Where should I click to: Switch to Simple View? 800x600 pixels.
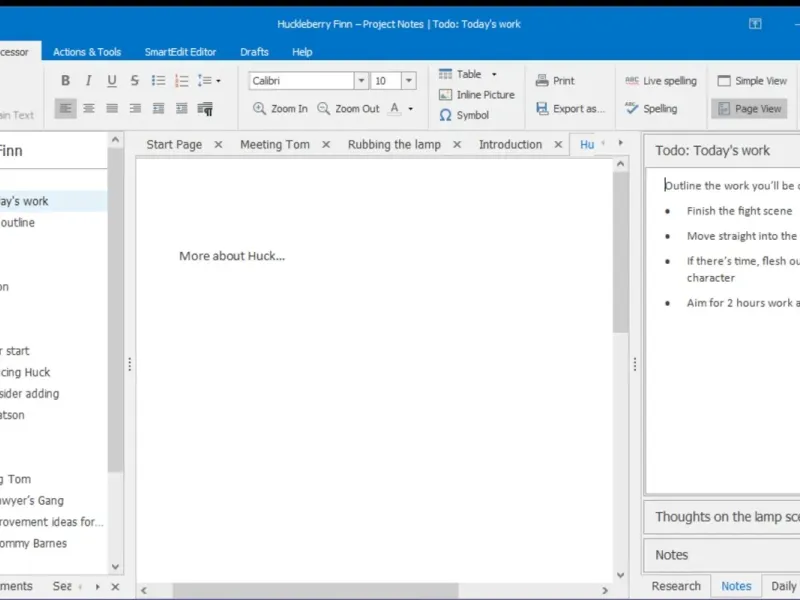(751, 81)
